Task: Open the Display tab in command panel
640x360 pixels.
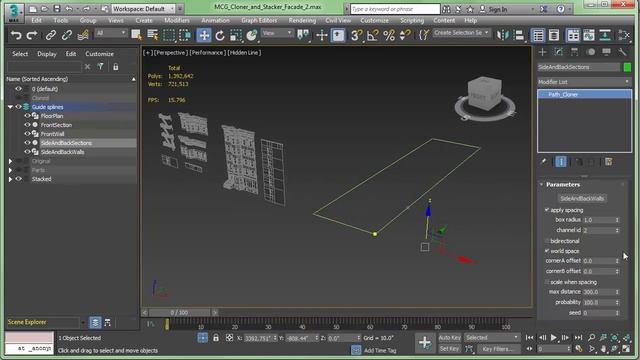Action: coord(606,52)
